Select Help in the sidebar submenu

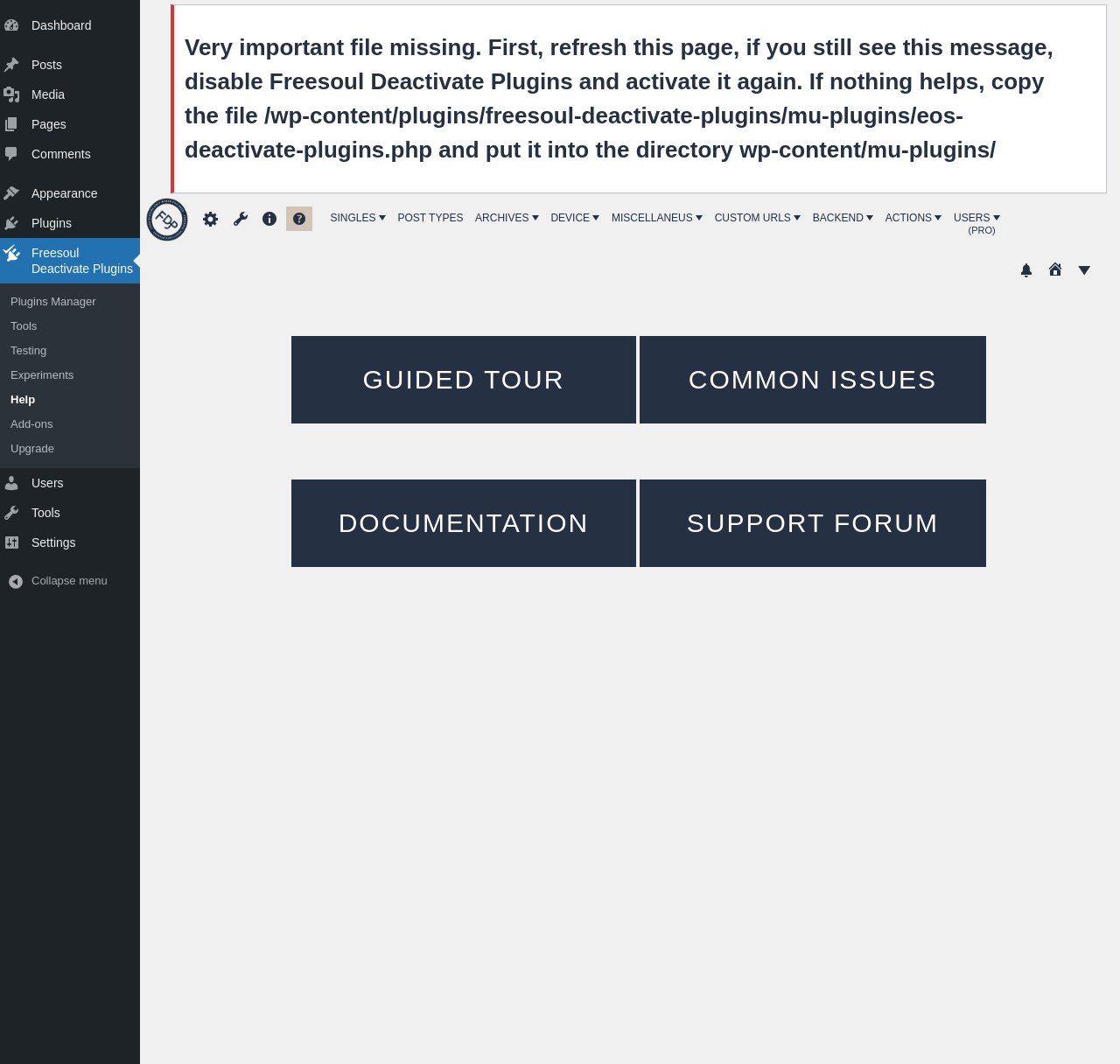pos(23,400)
